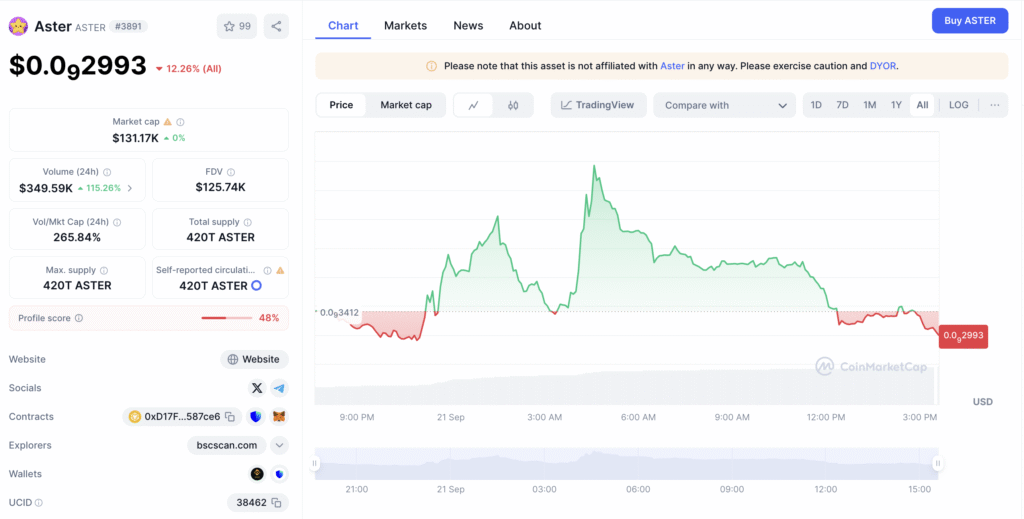Click the Buy ASTER button

click(969, 21)
